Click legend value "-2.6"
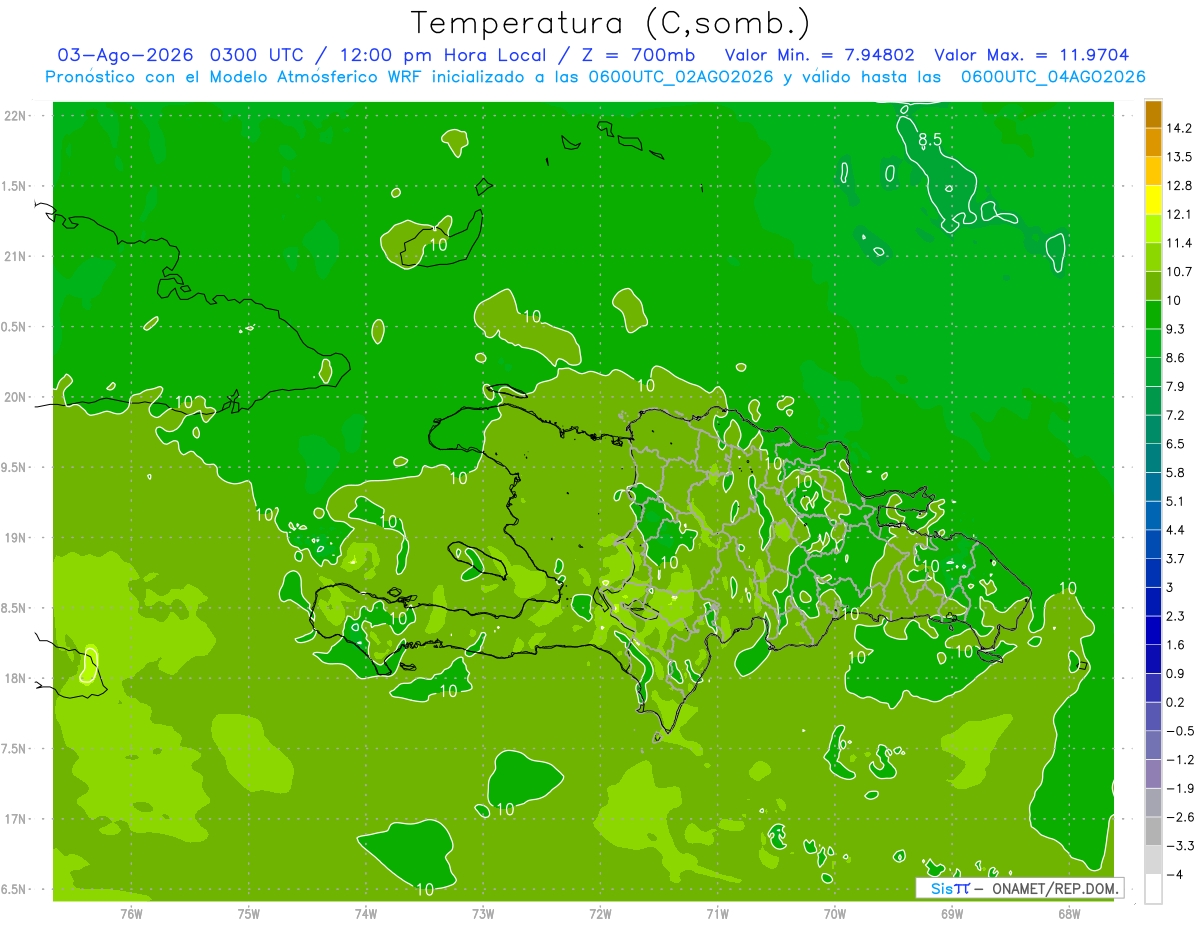The width and height of the screenshot is (1200, 927). pos(1180,817)
